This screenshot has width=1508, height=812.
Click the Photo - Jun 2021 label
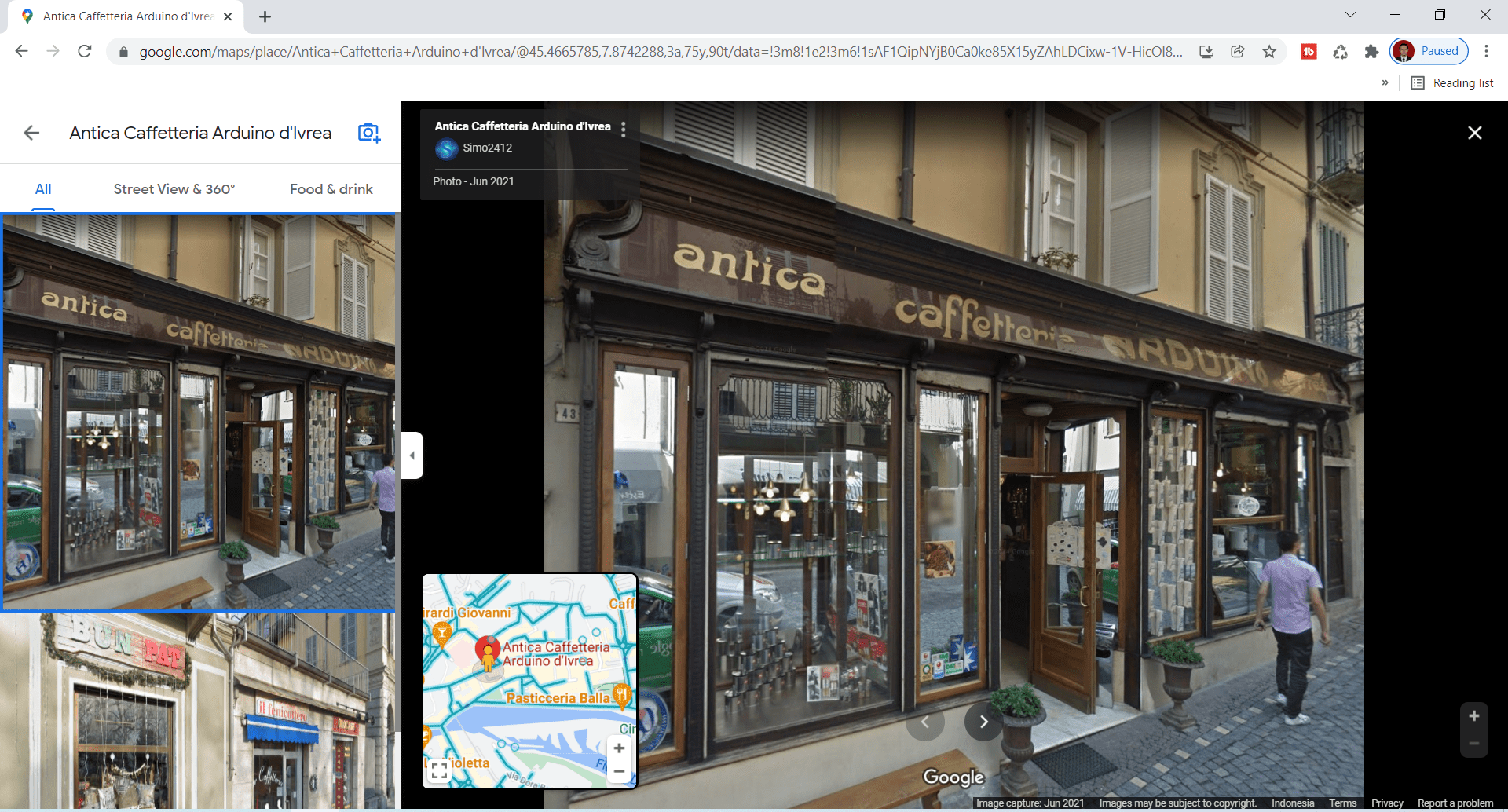(x=473, y=181)
